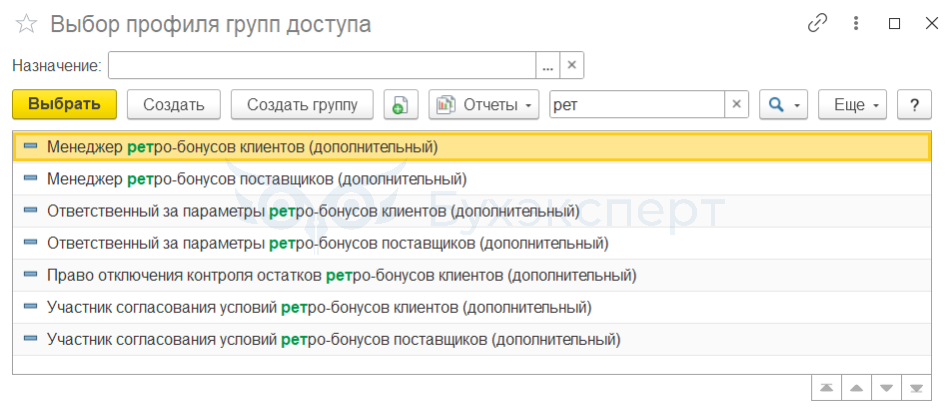Open the Еще menu
This screenshot has width=950, height=412.
pos(852,105)
